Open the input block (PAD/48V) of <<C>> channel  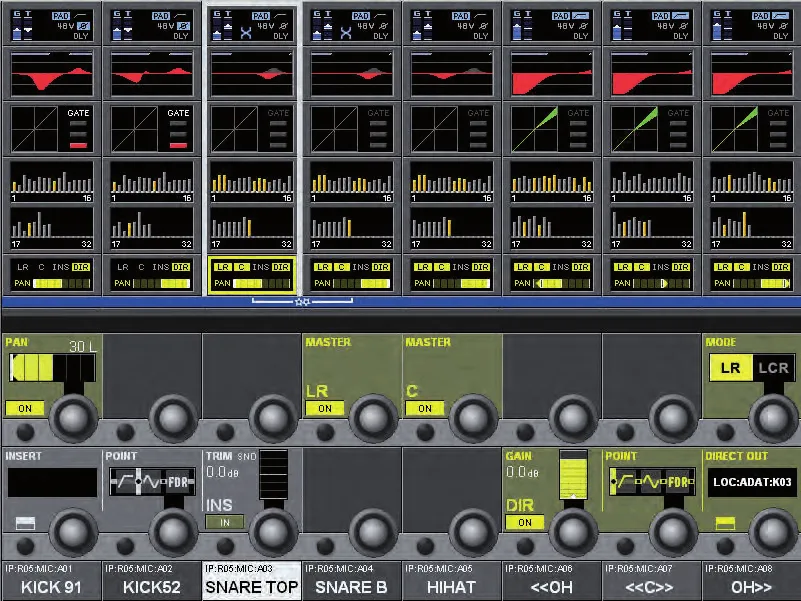pyautogui.click(x=652, y=26)
